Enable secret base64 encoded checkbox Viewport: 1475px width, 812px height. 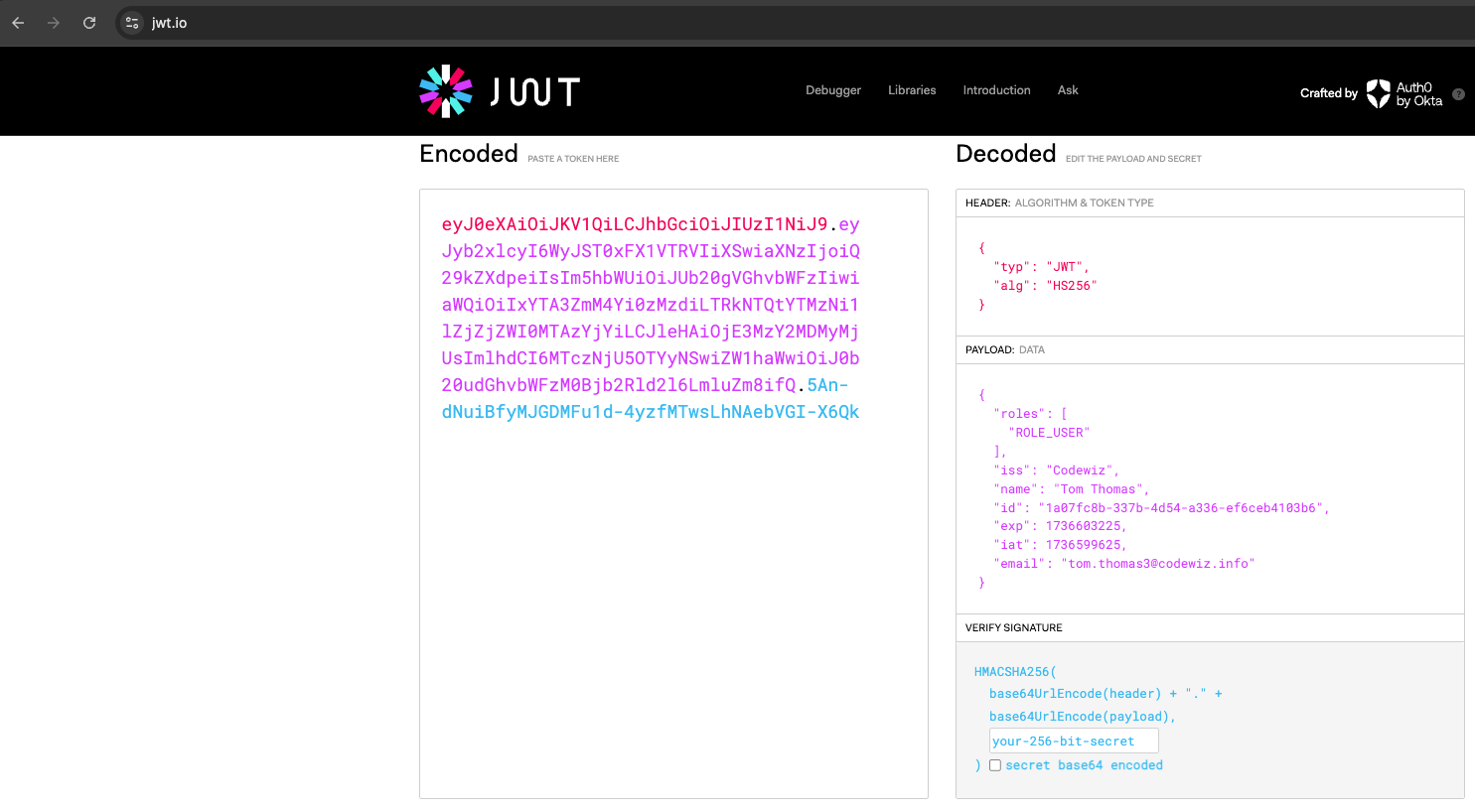coord(995,765)
